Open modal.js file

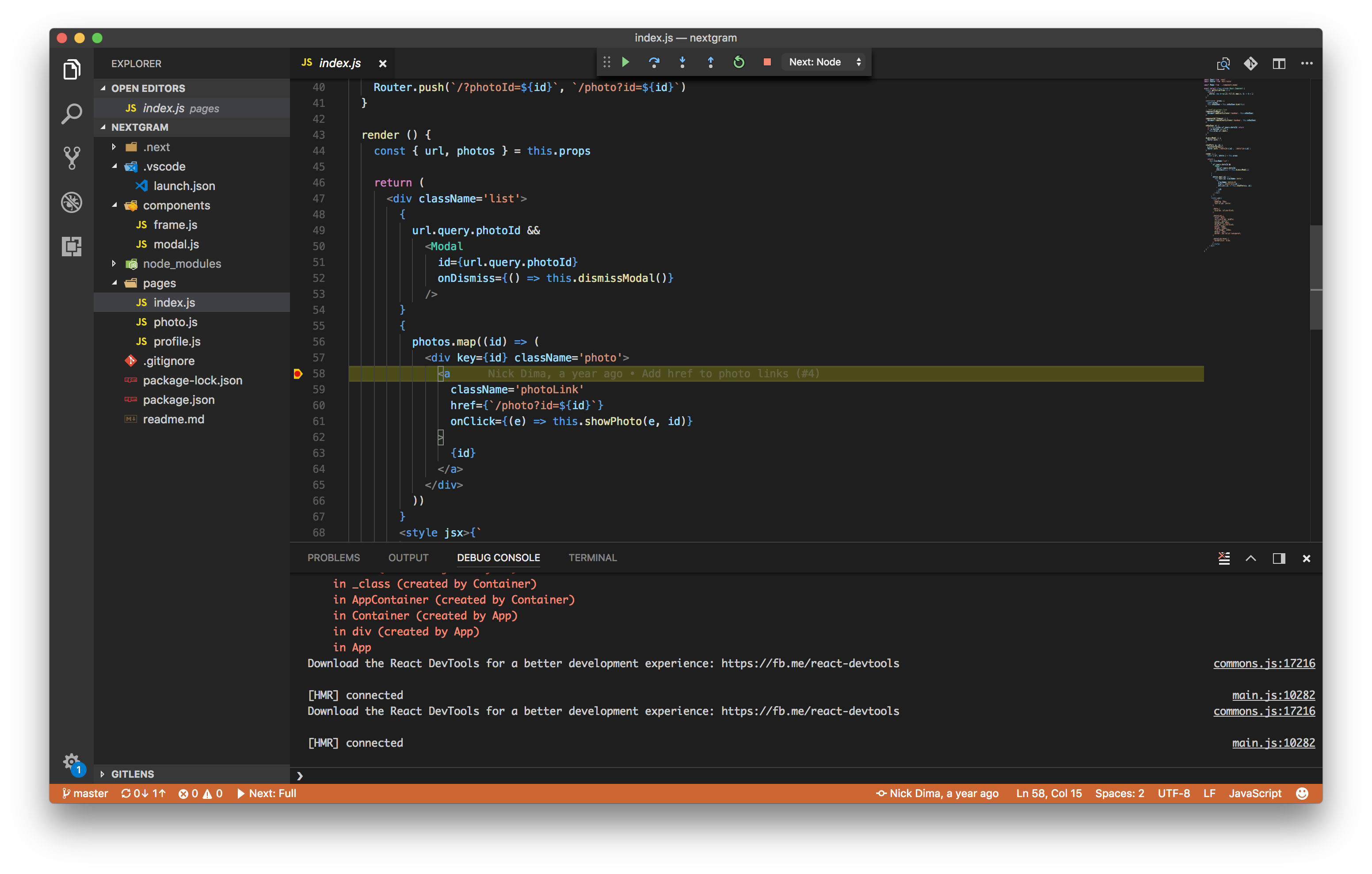pyautogui.click(x=191, y=244)
